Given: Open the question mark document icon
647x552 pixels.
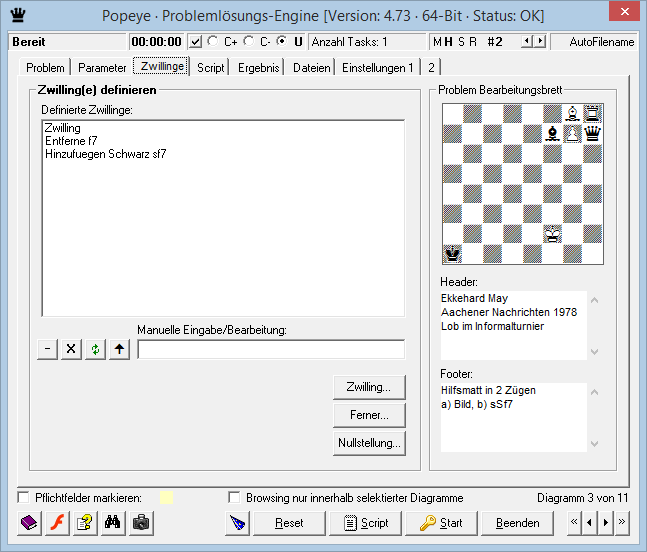Looking at the screenshot, I should pos(85,523).
